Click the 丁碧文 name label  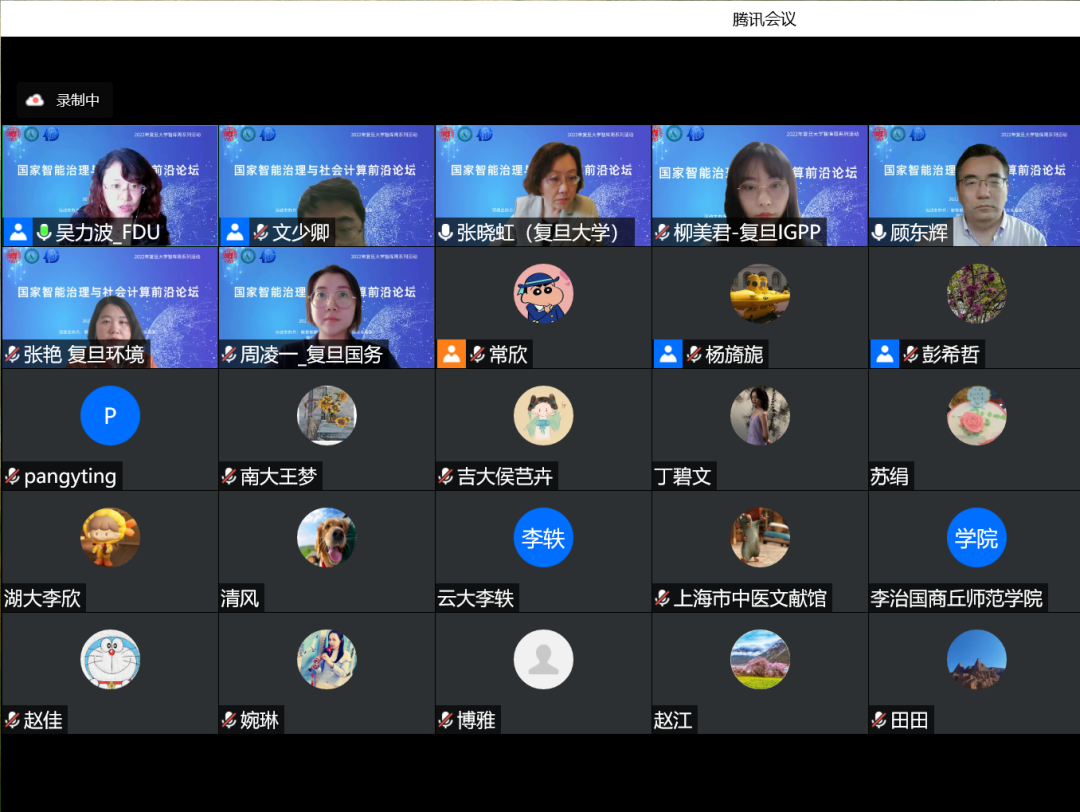click(683, 477)
